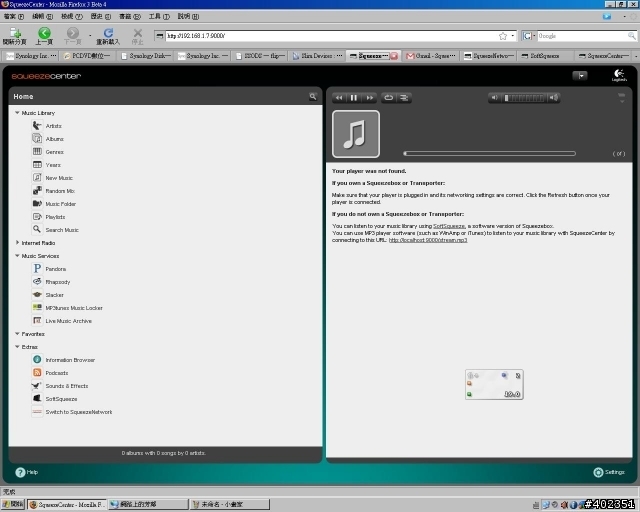Click the localhost stream.mp3 link
Image resolution: width=640 pixels, height=512 pixels.
click(x=428, y=240)
